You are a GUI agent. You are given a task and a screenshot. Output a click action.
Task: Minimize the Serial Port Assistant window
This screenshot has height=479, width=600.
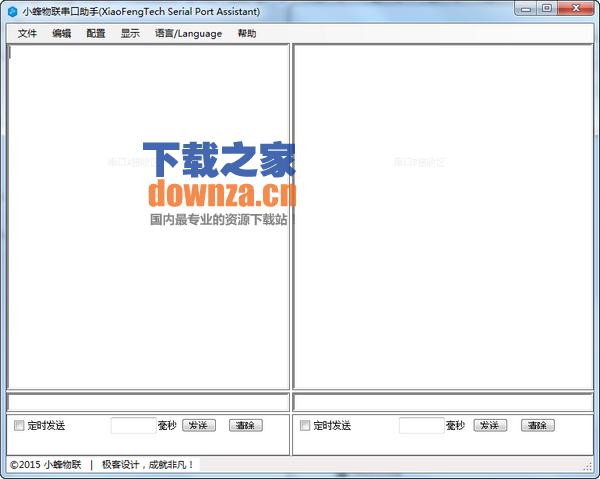pos(526,9)
